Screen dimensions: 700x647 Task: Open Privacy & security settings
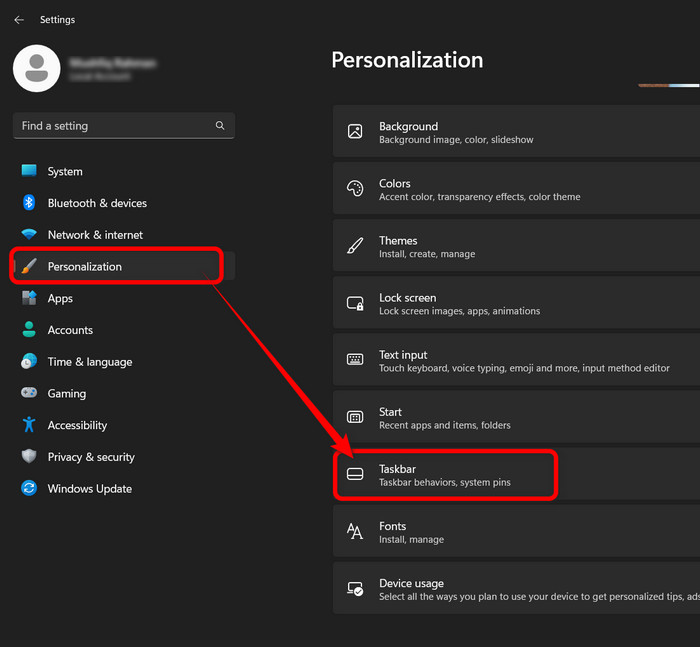[x=124, y=457]
